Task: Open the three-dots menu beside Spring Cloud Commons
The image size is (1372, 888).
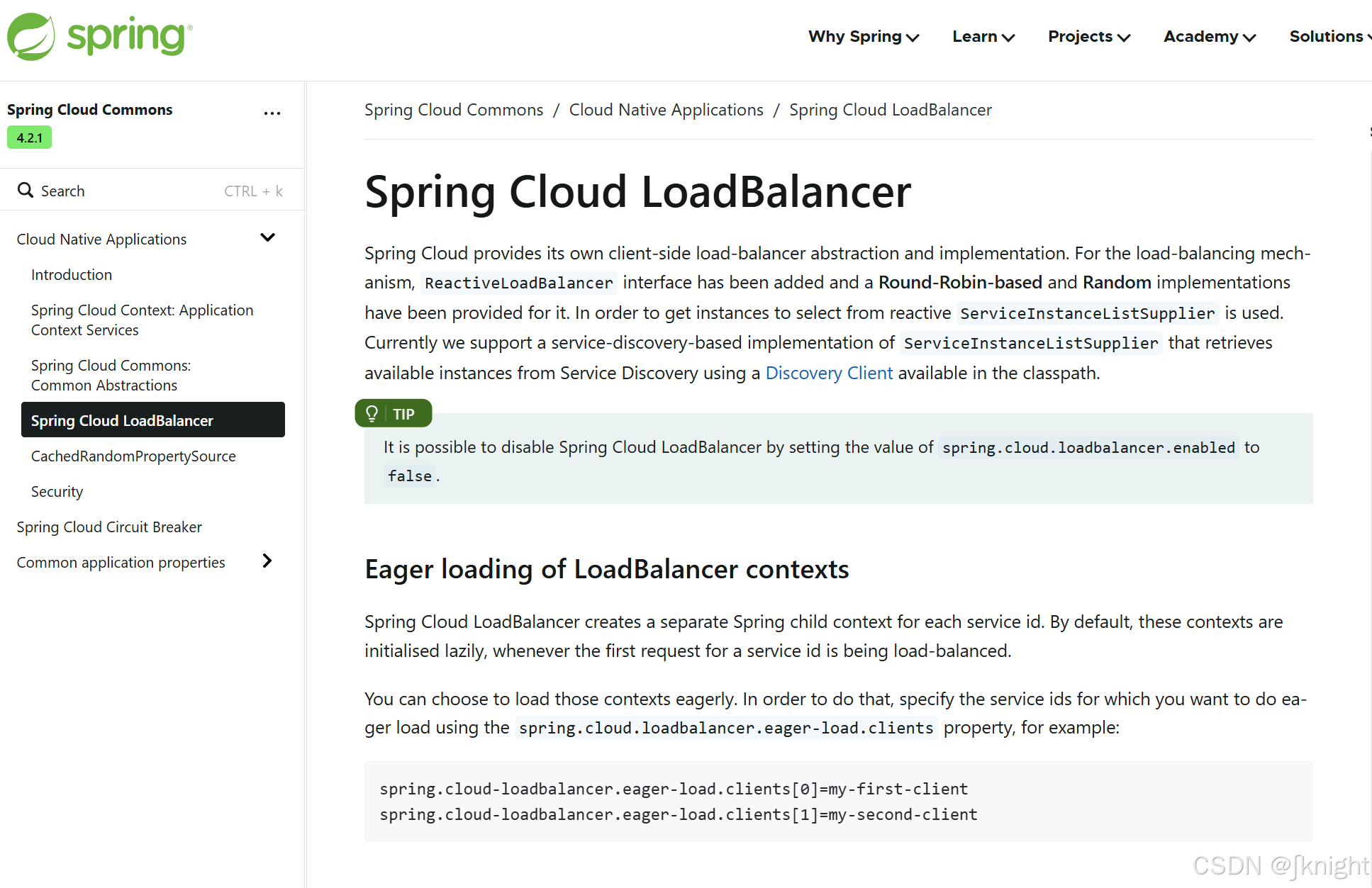Action: (x=272, y=113)
